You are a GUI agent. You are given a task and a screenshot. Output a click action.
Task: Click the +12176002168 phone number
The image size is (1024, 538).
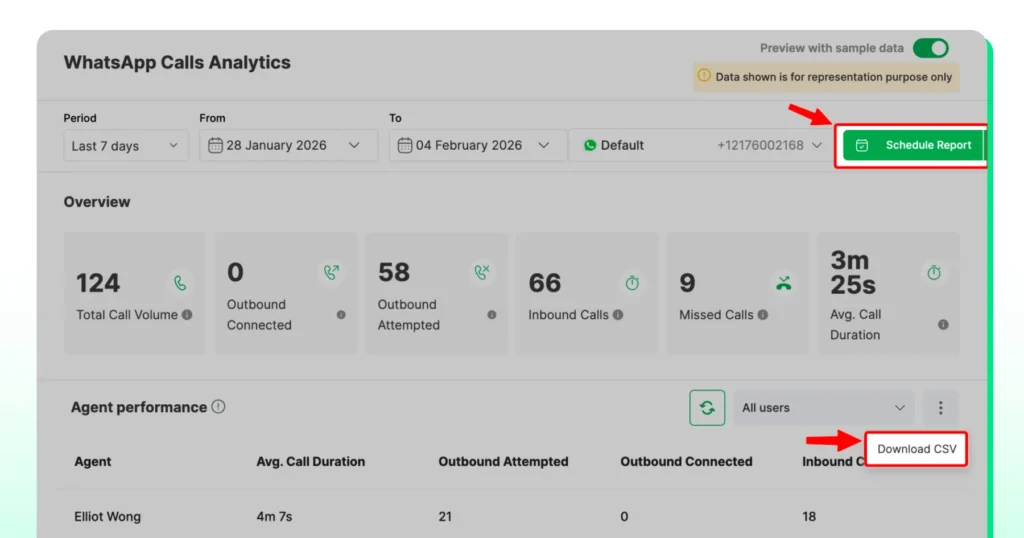pos(760,146)
